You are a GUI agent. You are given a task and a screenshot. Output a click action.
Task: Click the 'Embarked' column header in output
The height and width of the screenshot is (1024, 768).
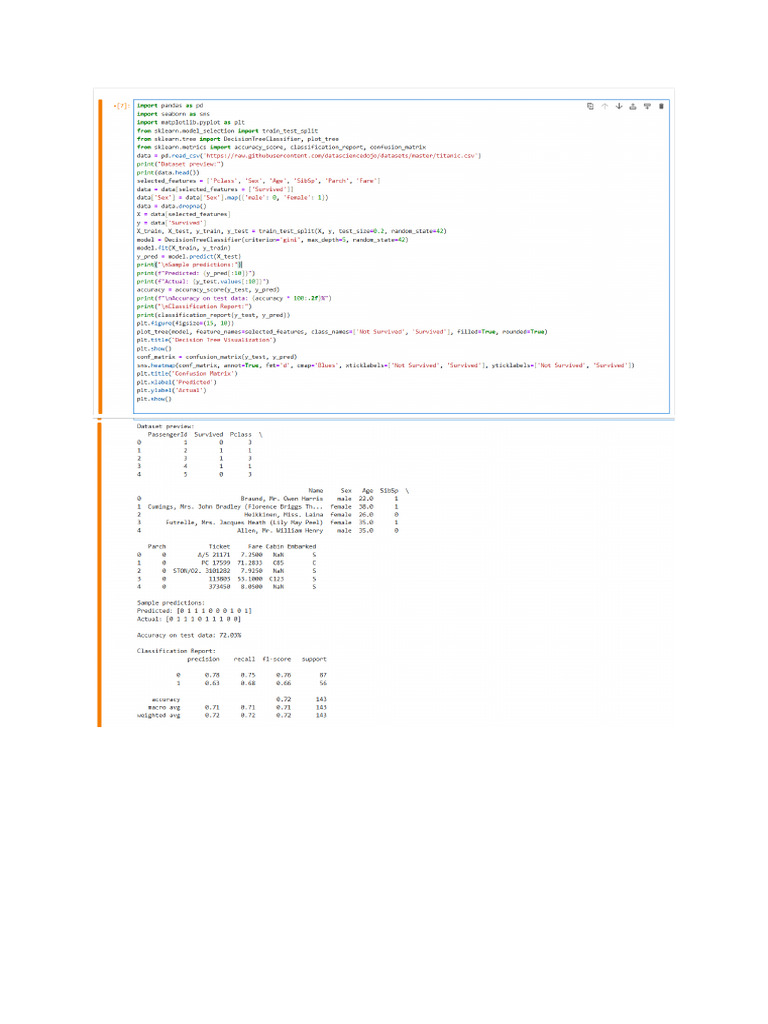coord(302,547)
